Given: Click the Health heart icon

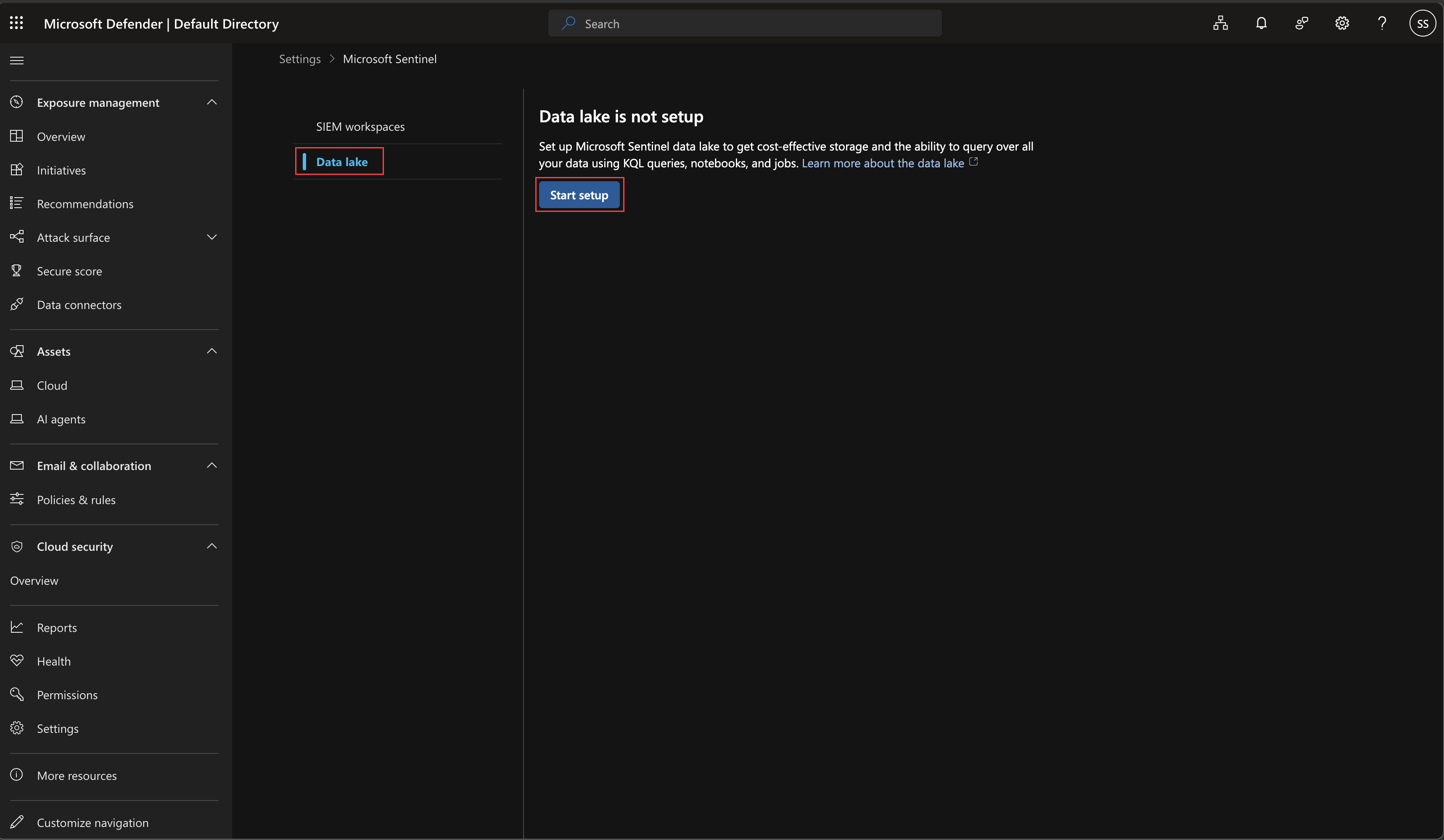Looking at the screenshot, I should (x=17, y=660).
